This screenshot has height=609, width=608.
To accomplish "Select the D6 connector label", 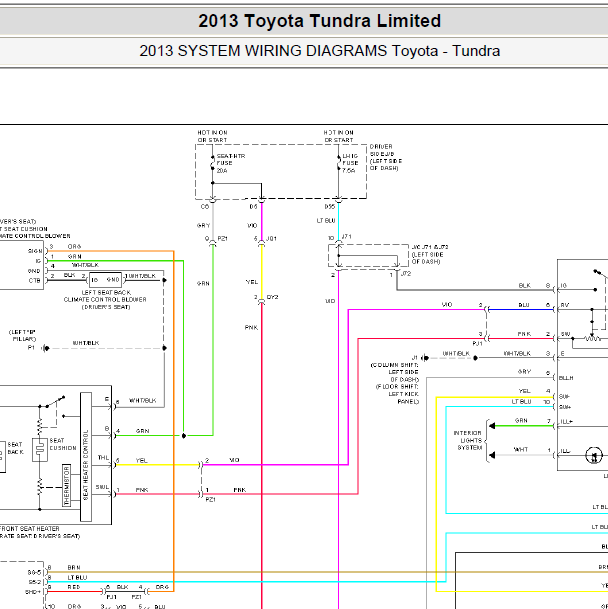I will click(x=253, y=207).
